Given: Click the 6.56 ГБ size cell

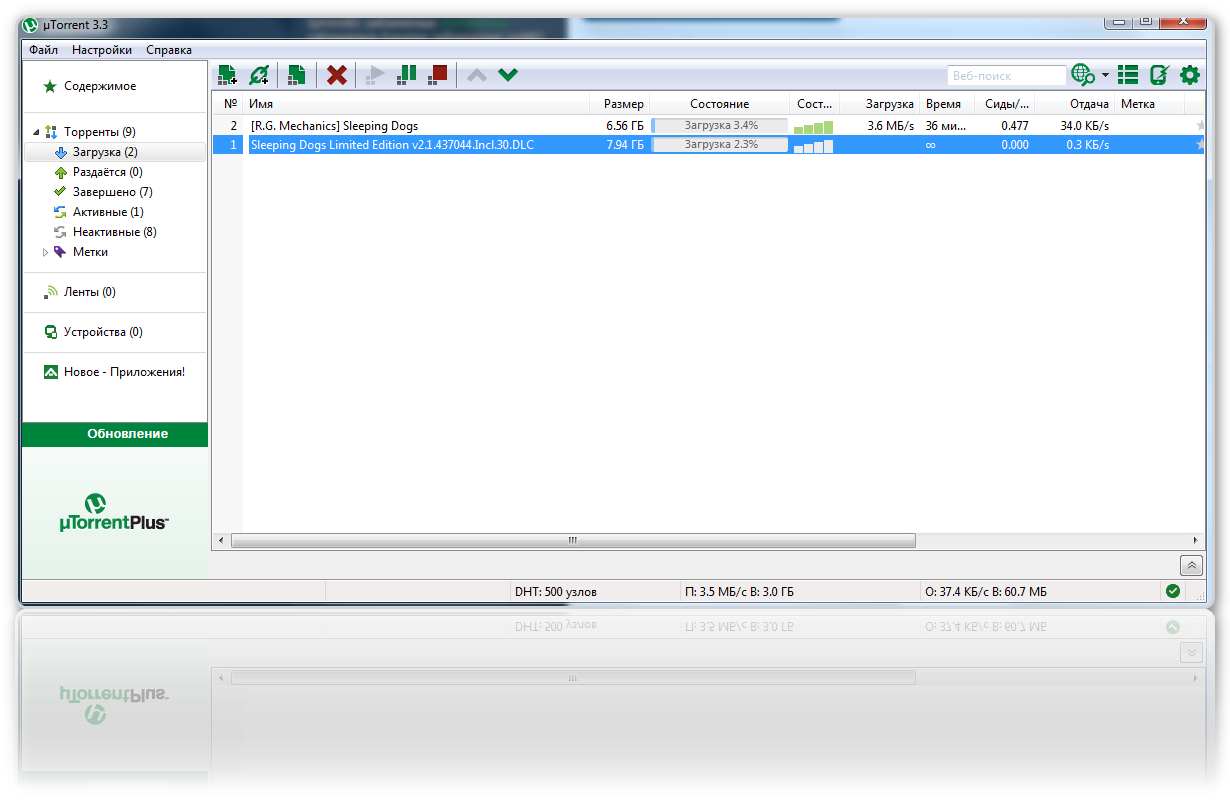Looking at the screenshot, I should (625, 126).
